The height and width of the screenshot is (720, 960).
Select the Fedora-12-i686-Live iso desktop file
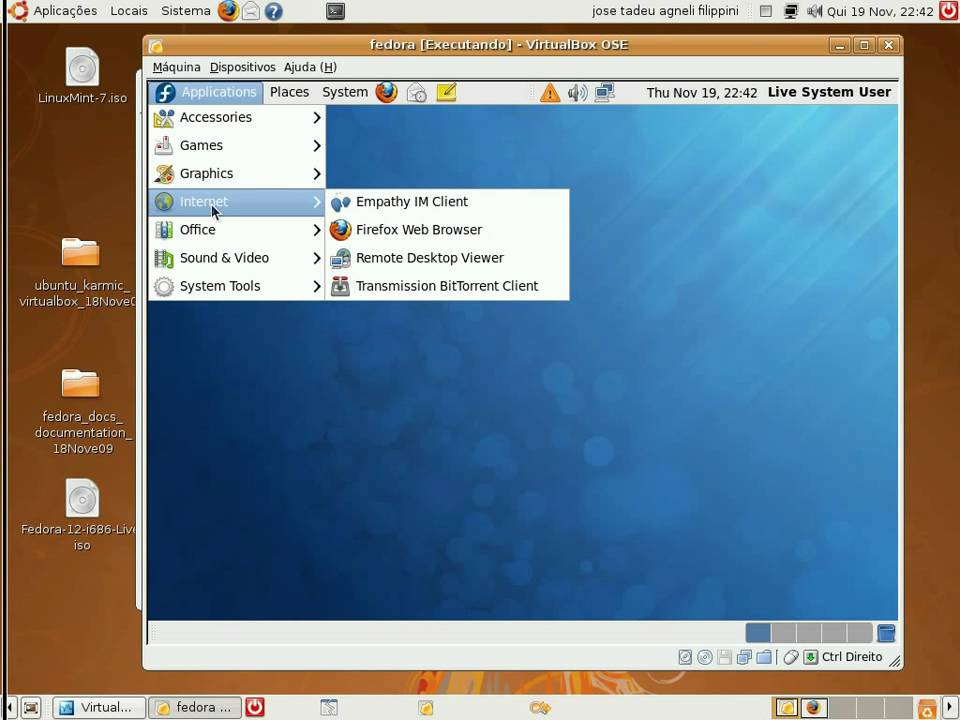[x=81, y=516]
